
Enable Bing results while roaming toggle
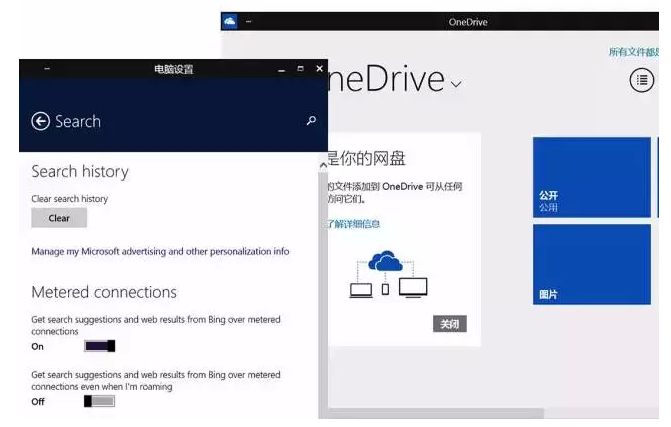pos(100,401)
